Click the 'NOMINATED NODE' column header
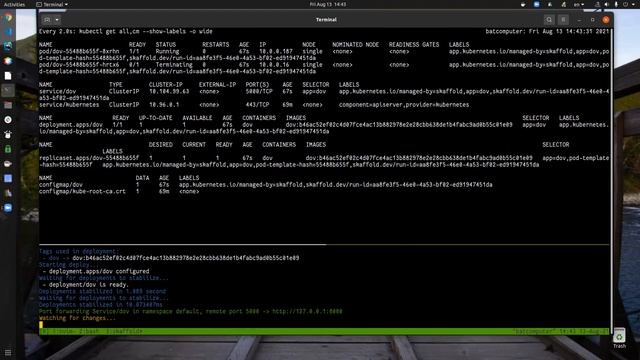Image resolution: width=640 pixels, height=360 pixels. tap(356, 44)
